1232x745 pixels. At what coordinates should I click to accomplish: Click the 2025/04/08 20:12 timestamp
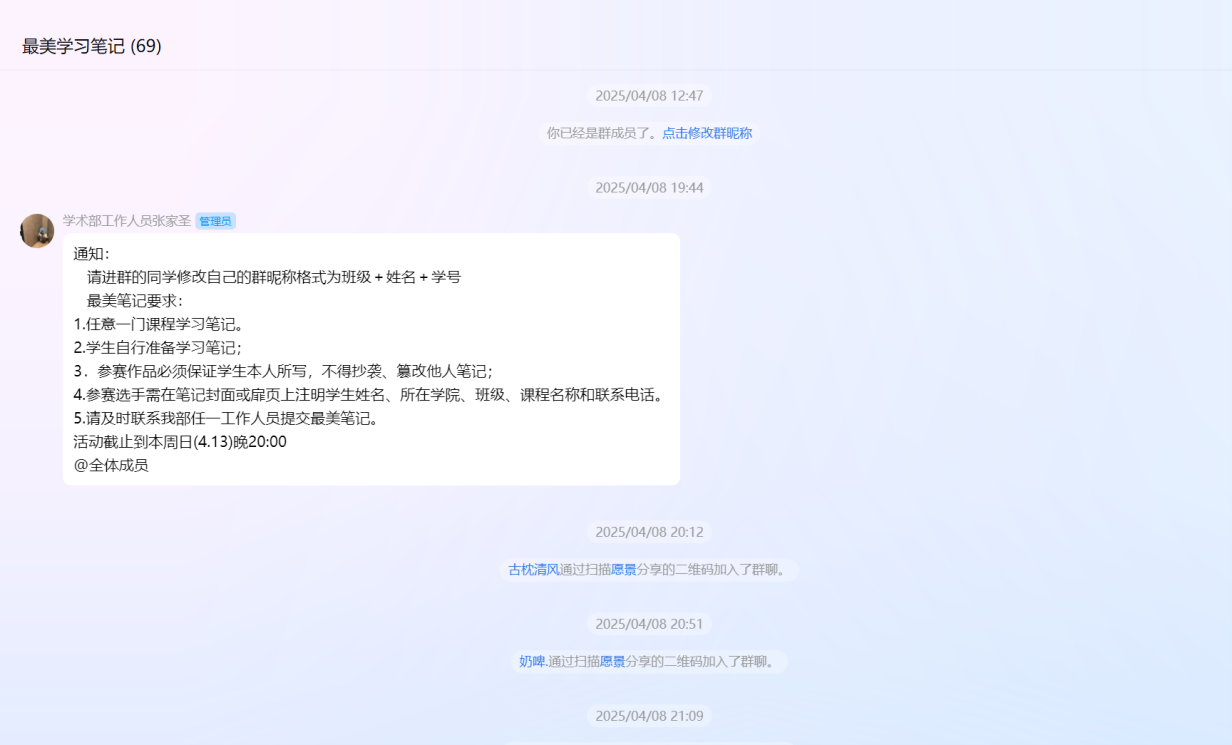(x=649, y=532)
